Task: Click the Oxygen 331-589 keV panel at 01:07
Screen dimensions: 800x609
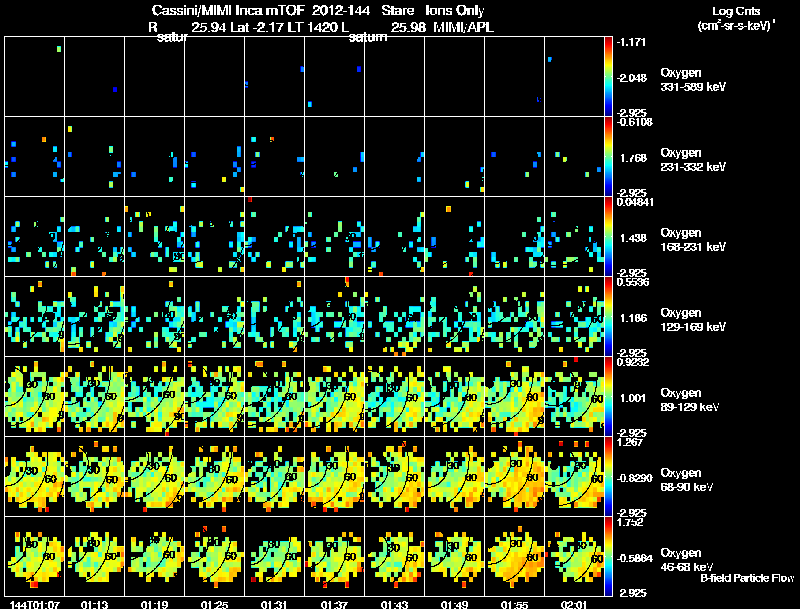Action: (35, 77)
